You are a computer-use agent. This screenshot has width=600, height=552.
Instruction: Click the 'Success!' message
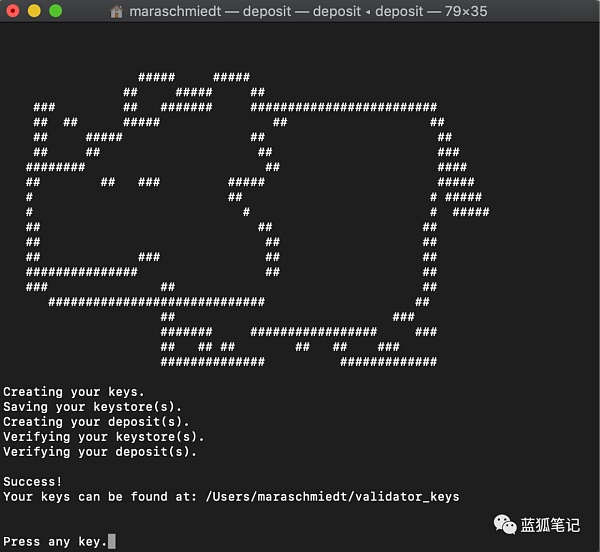pyautogui.click(x=33, y=481)
